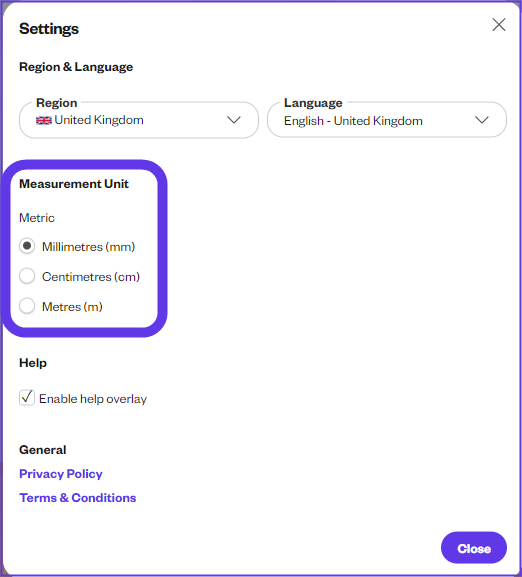
Task: Expand the Language chevron arrow
Action: (x=482, y=120)
